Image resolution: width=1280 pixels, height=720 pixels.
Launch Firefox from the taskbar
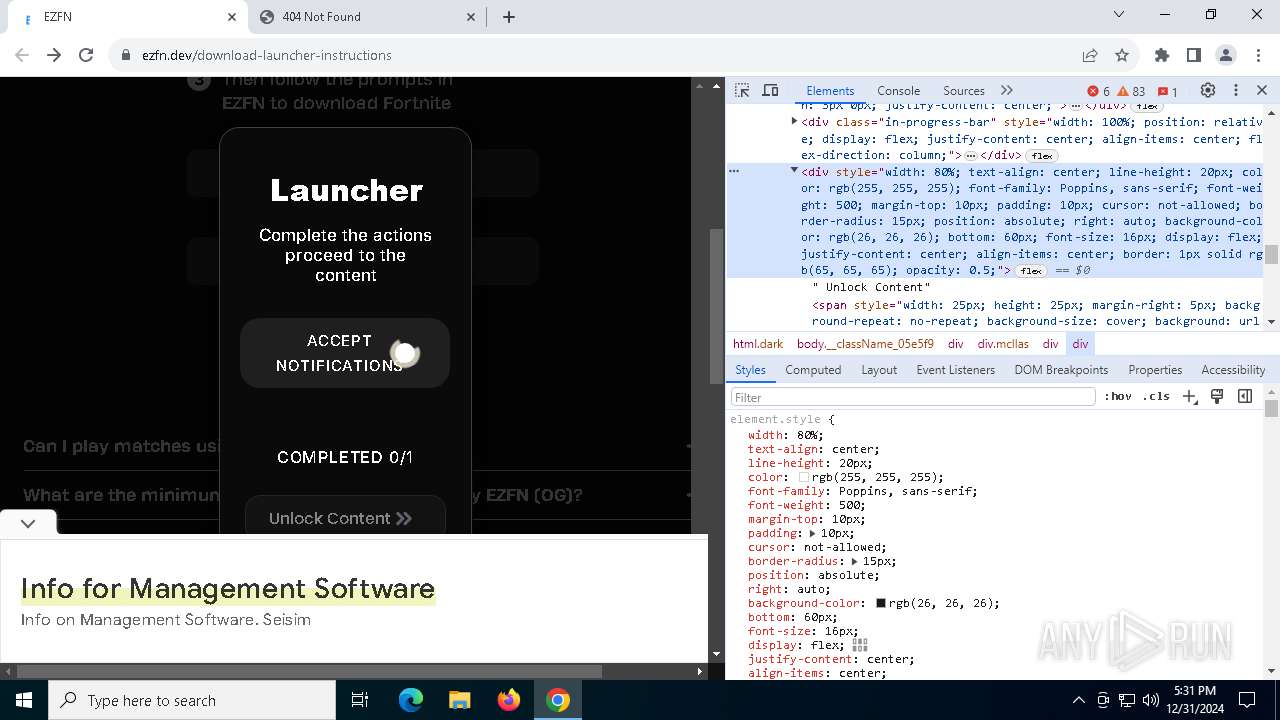(509, 700)
